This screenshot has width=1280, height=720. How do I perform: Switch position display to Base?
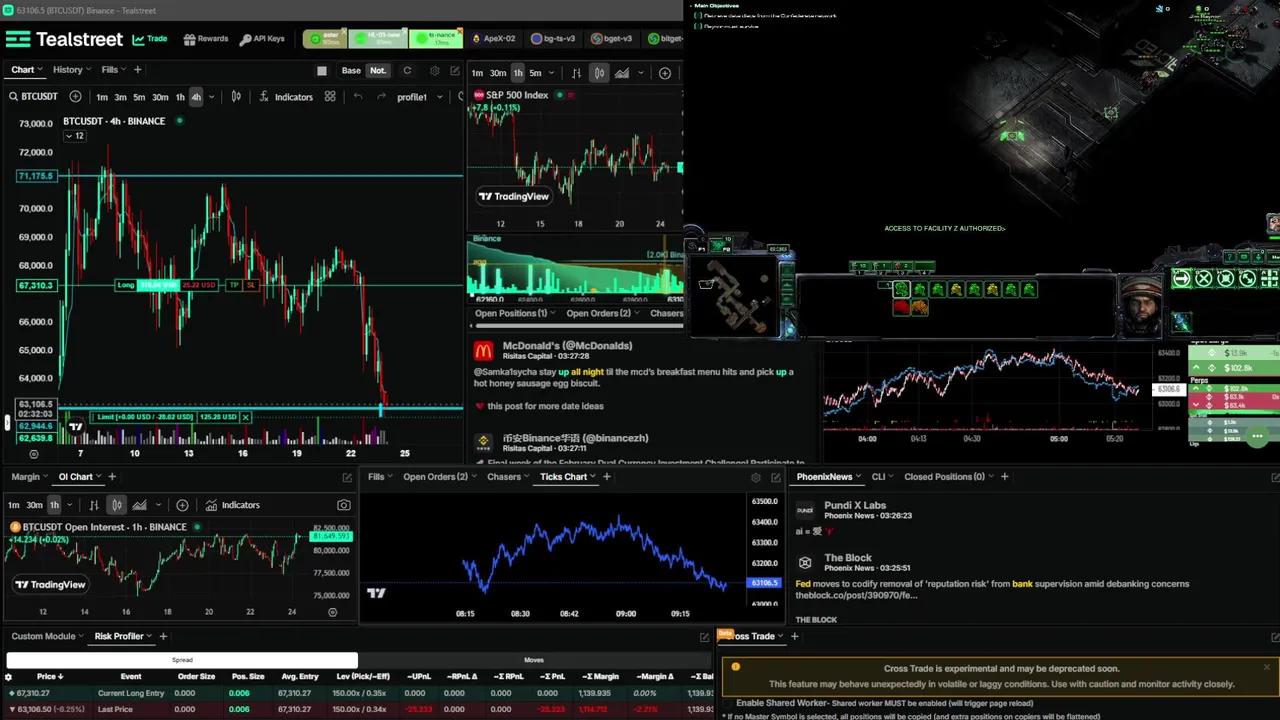[351, 71]
